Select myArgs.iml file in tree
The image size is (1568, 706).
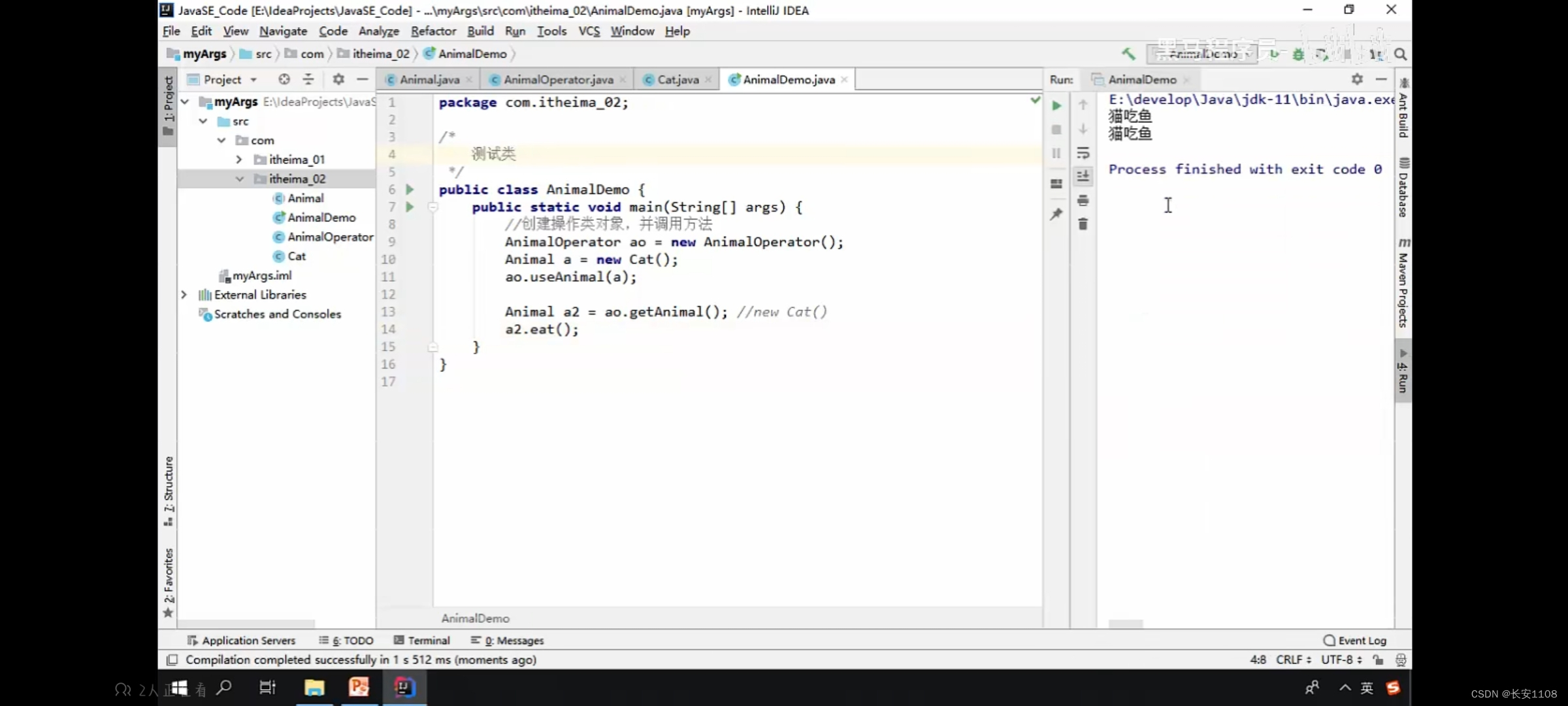255,276
